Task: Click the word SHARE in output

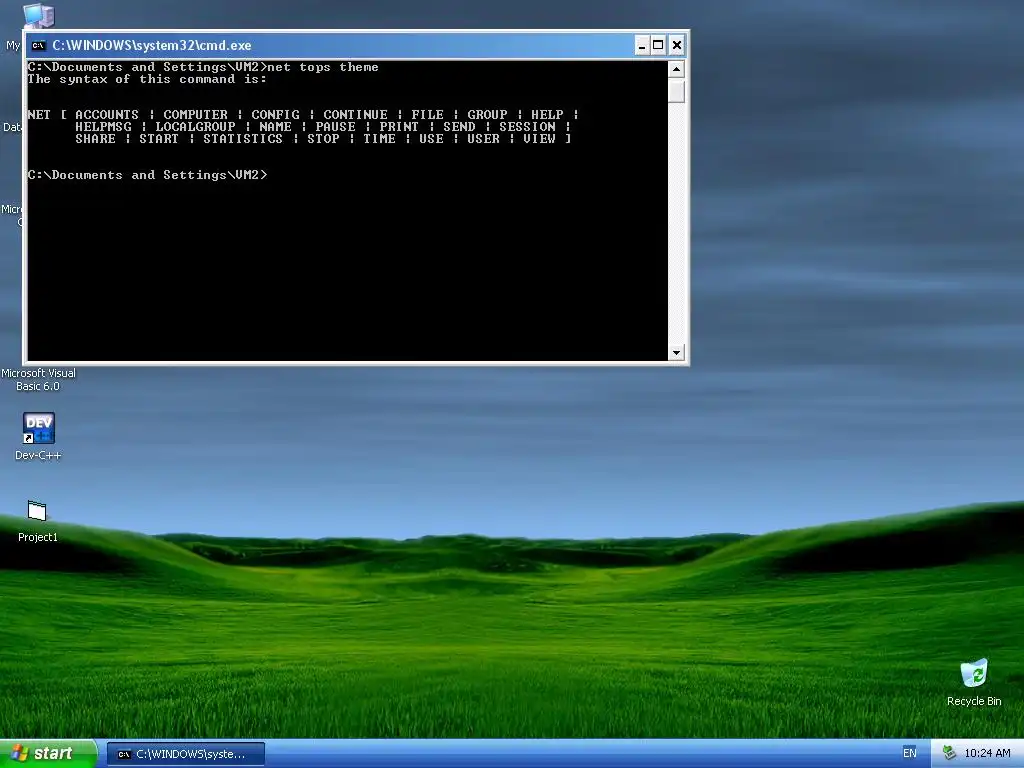Action: point(95,138)
